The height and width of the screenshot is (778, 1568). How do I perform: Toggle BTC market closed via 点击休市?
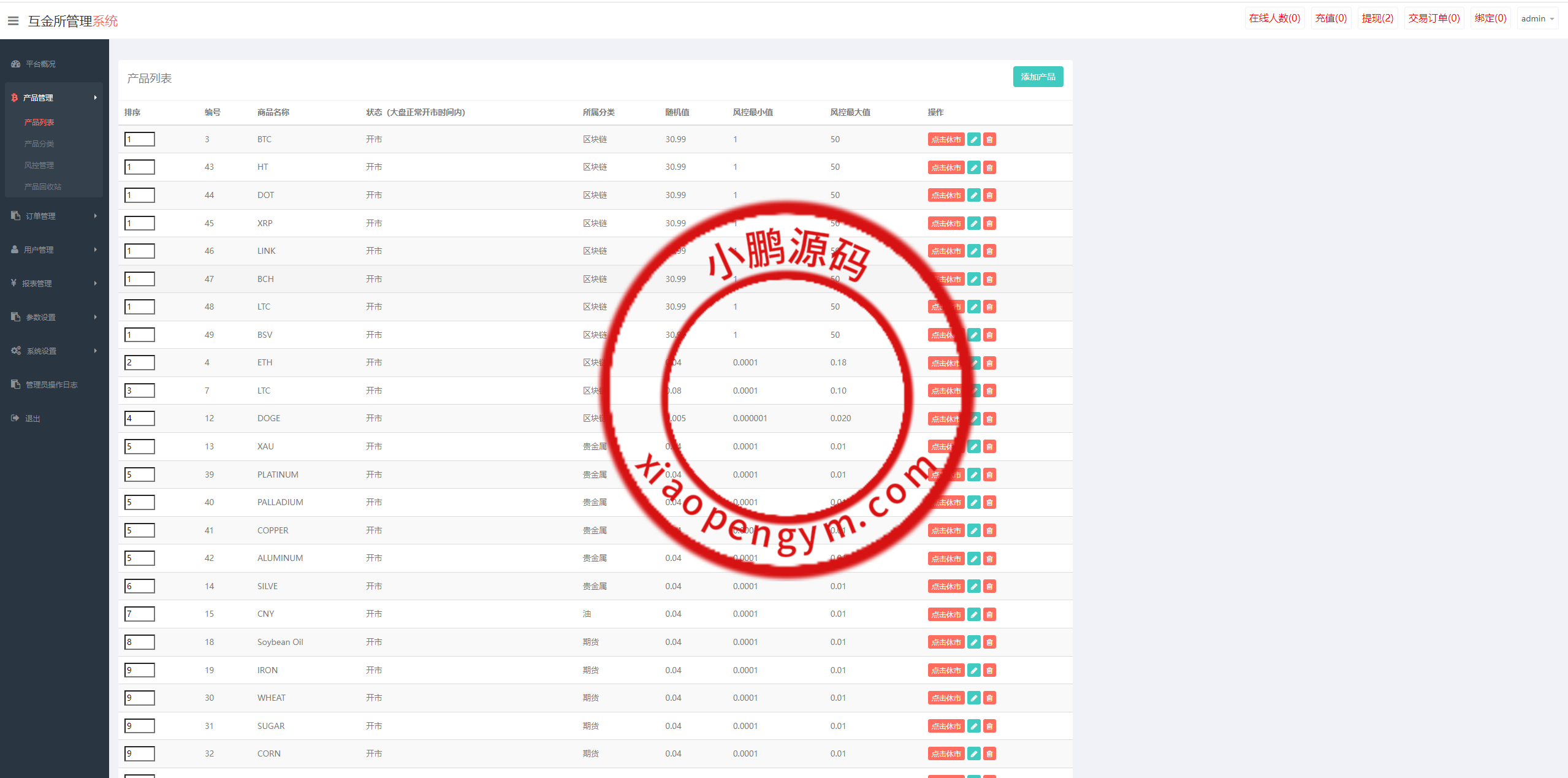click(946, 140)
